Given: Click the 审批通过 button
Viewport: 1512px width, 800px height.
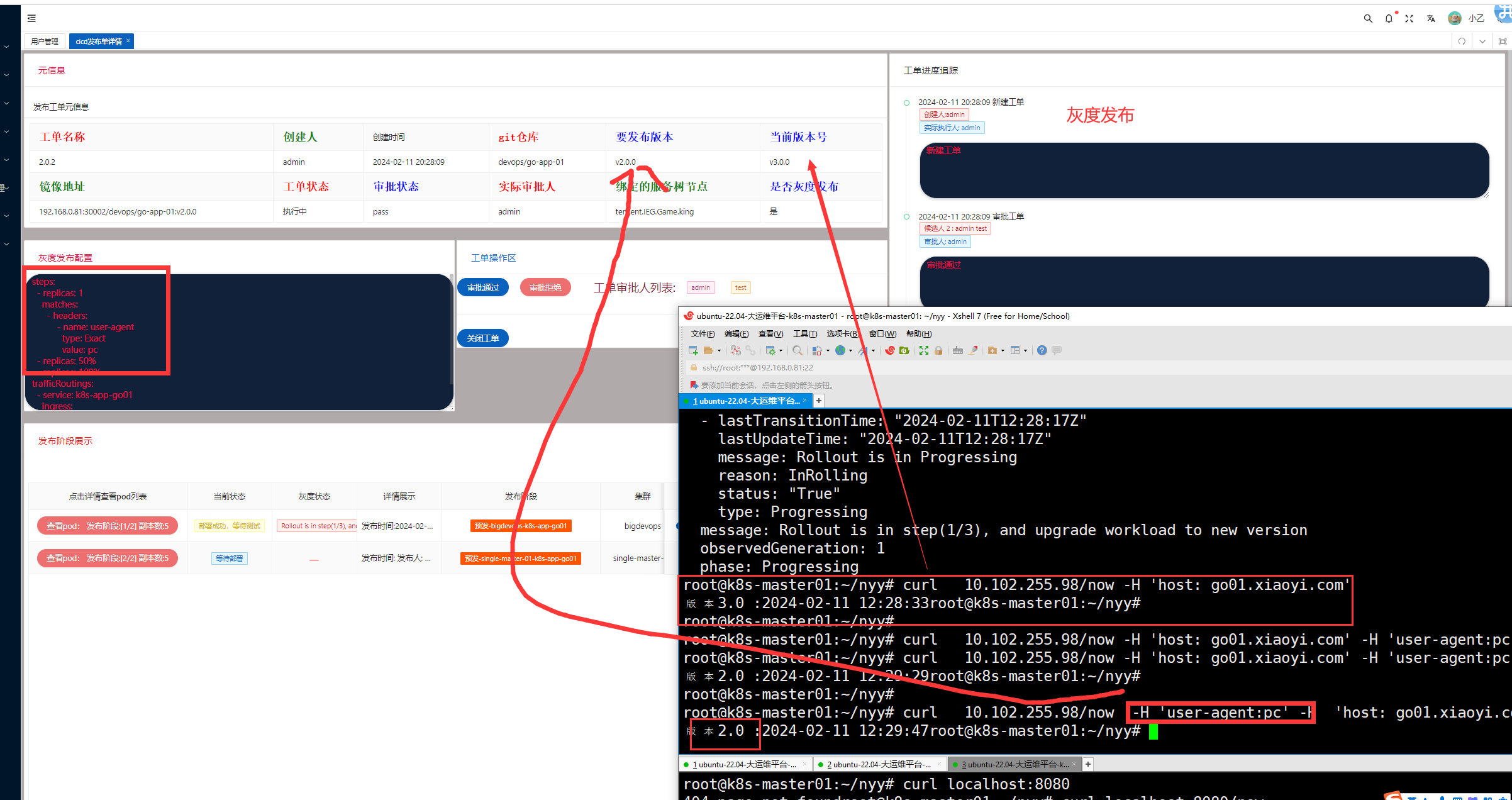Looking at the screenshot, I should pos(483,287).
